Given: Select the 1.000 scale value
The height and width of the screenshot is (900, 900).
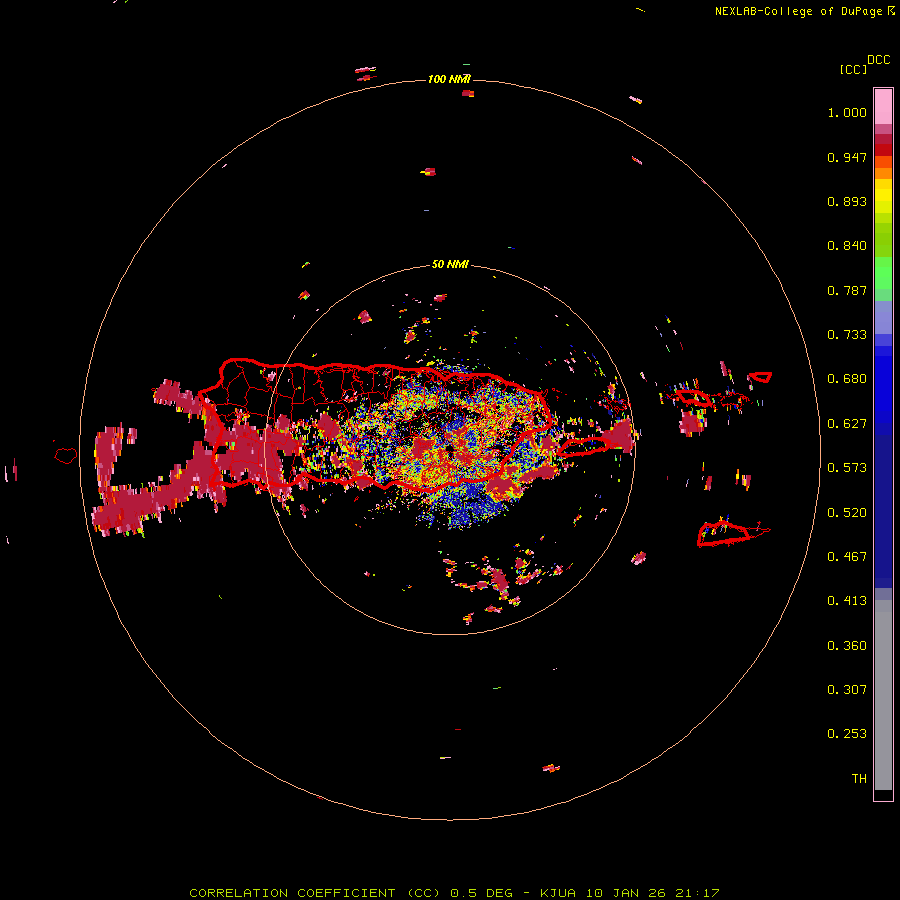Looking at the screenshot, I should pyautogui.click(x=847, y=112).
